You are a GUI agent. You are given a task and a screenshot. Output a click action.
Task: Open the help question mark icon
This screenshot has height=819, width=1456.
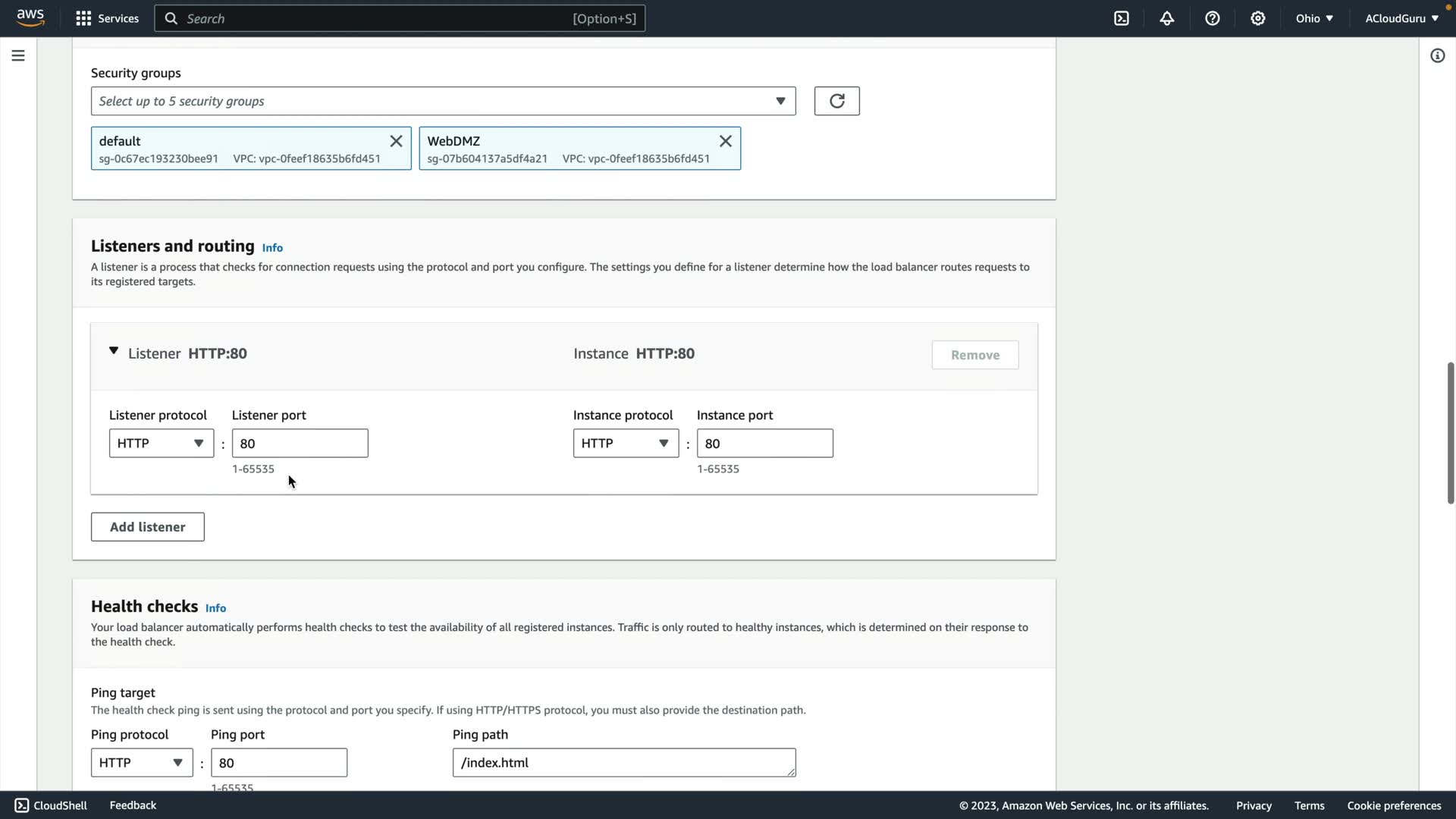1213,18
